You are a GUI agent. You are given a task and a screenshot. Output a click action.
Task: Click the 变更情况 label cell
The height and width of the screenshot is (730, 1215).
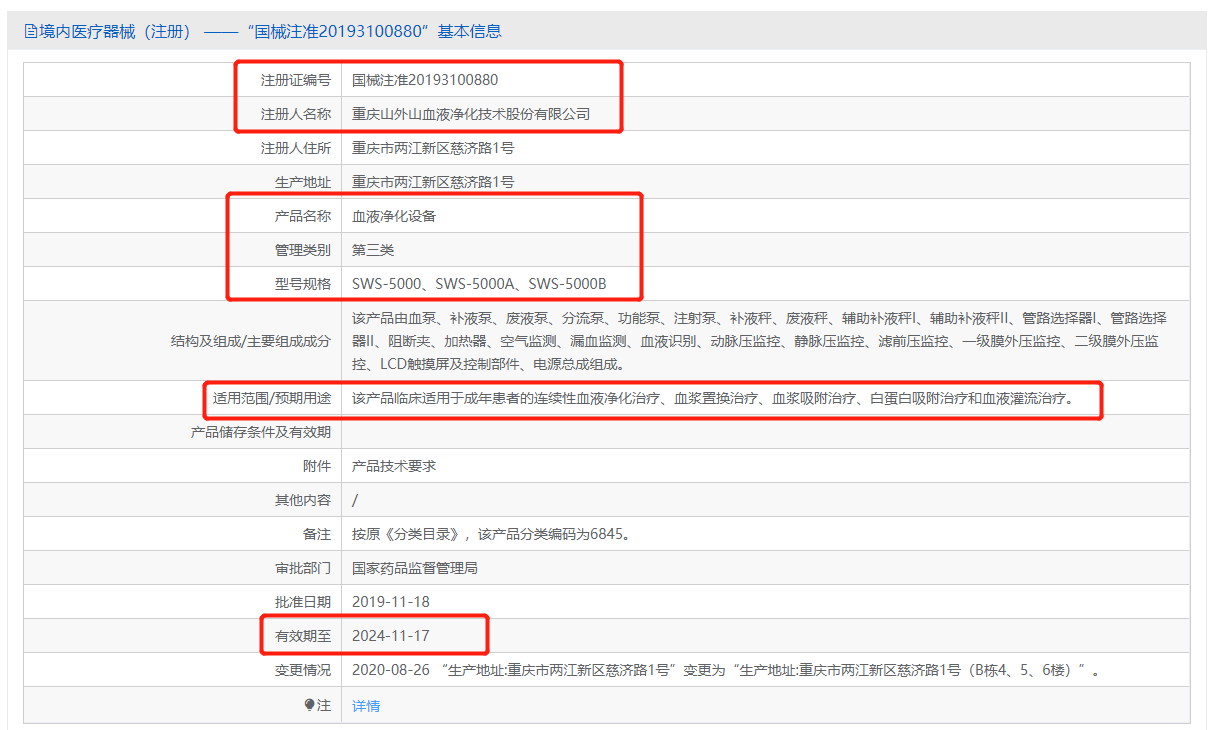(183, 670)
